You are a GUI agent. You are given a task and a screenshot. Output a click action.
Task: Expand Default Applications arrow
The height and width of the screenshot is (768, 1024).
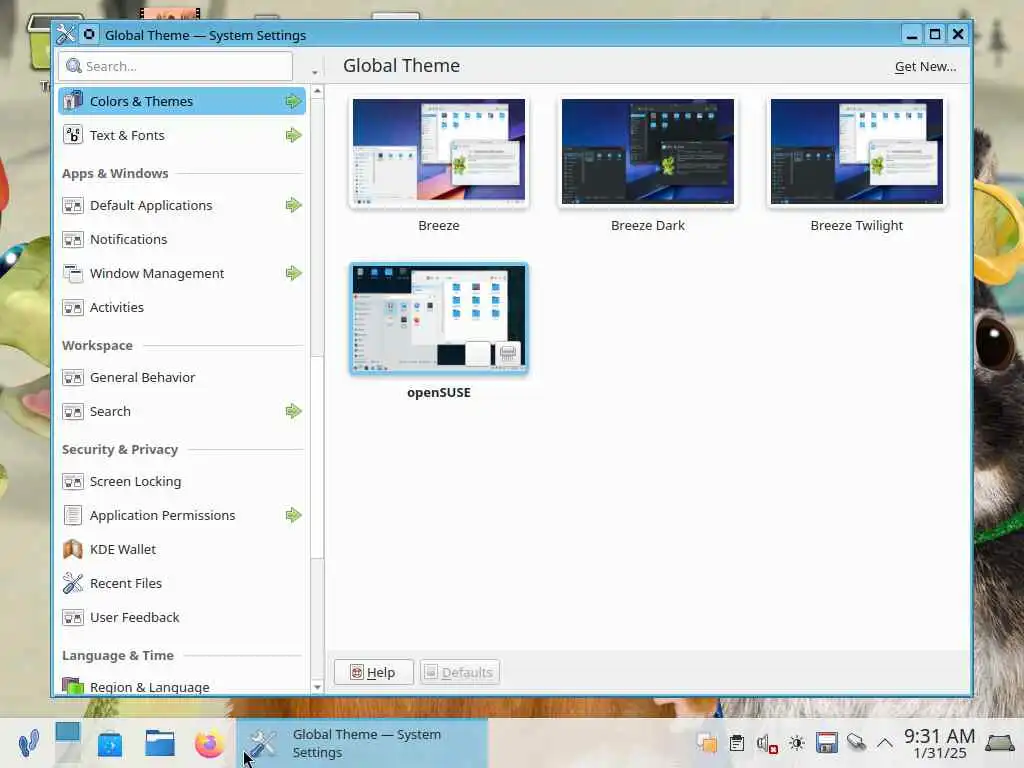pos(293,205)
